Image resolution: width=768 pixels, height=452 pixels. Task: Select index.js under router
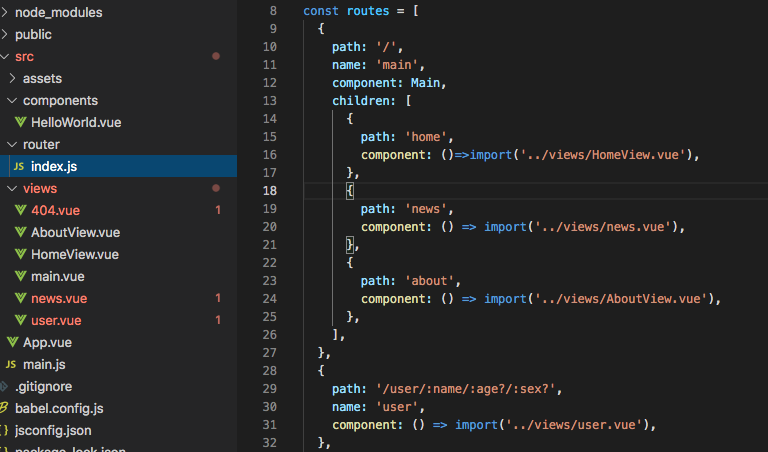click(54, 167)
